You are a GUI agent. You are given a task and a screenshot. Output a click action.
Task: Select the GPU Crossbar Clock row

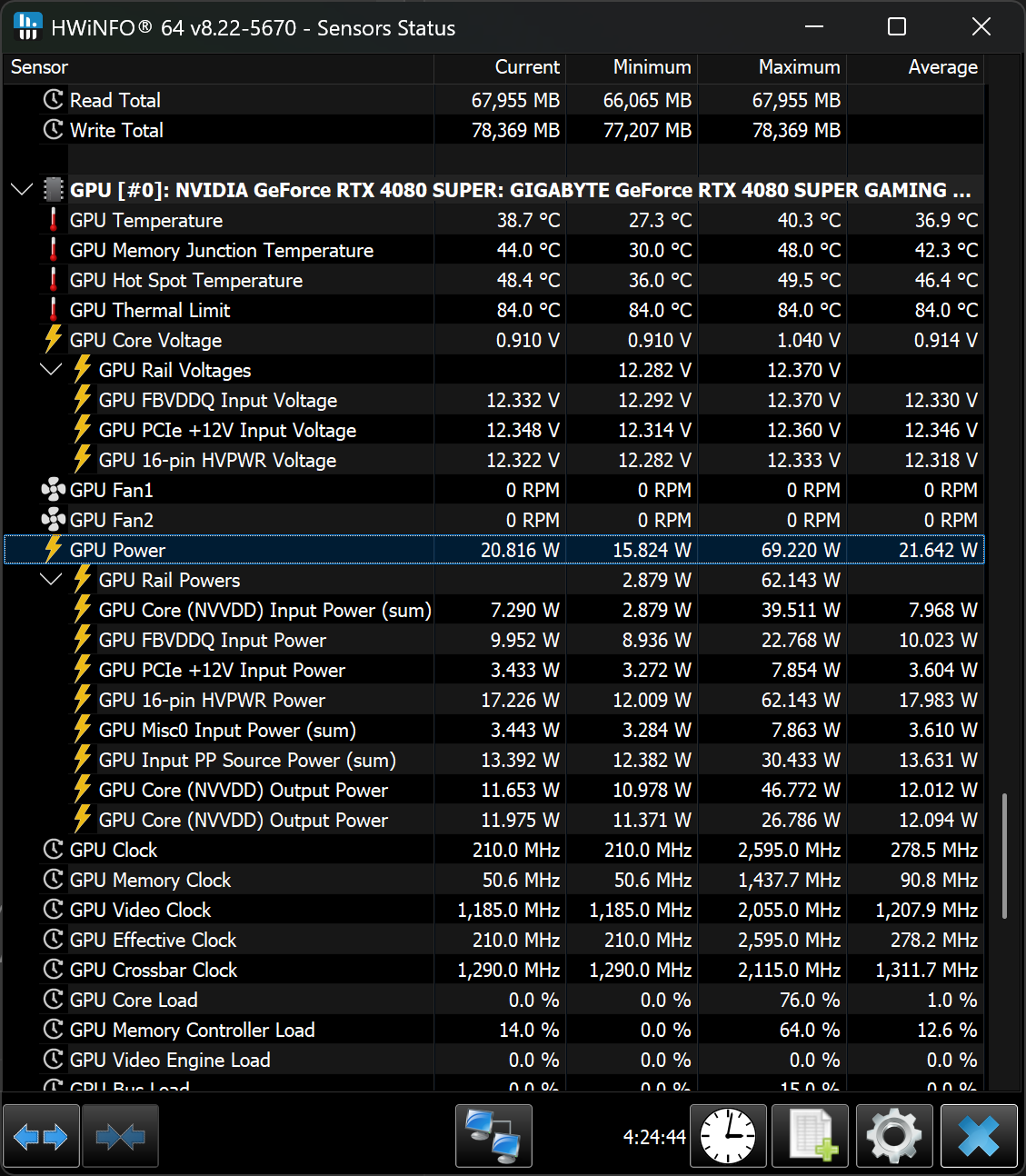click(x=493, y=970)
